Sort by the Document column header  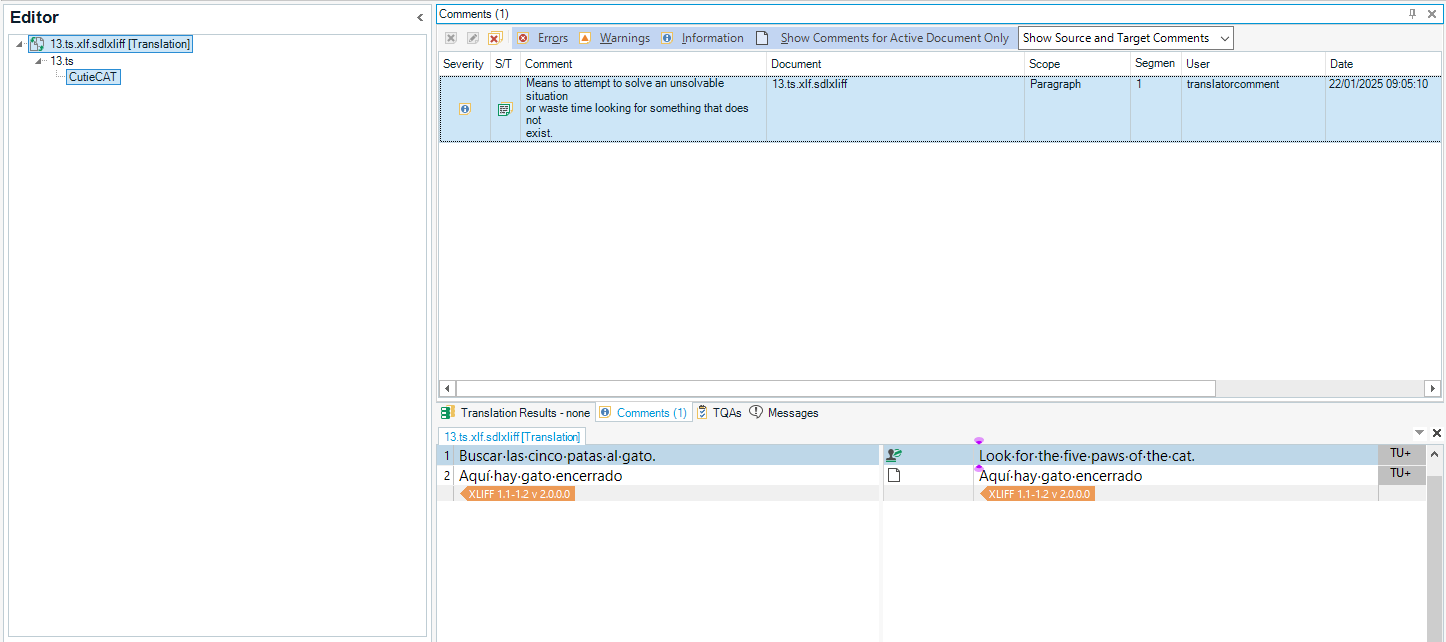pos(895,64)
